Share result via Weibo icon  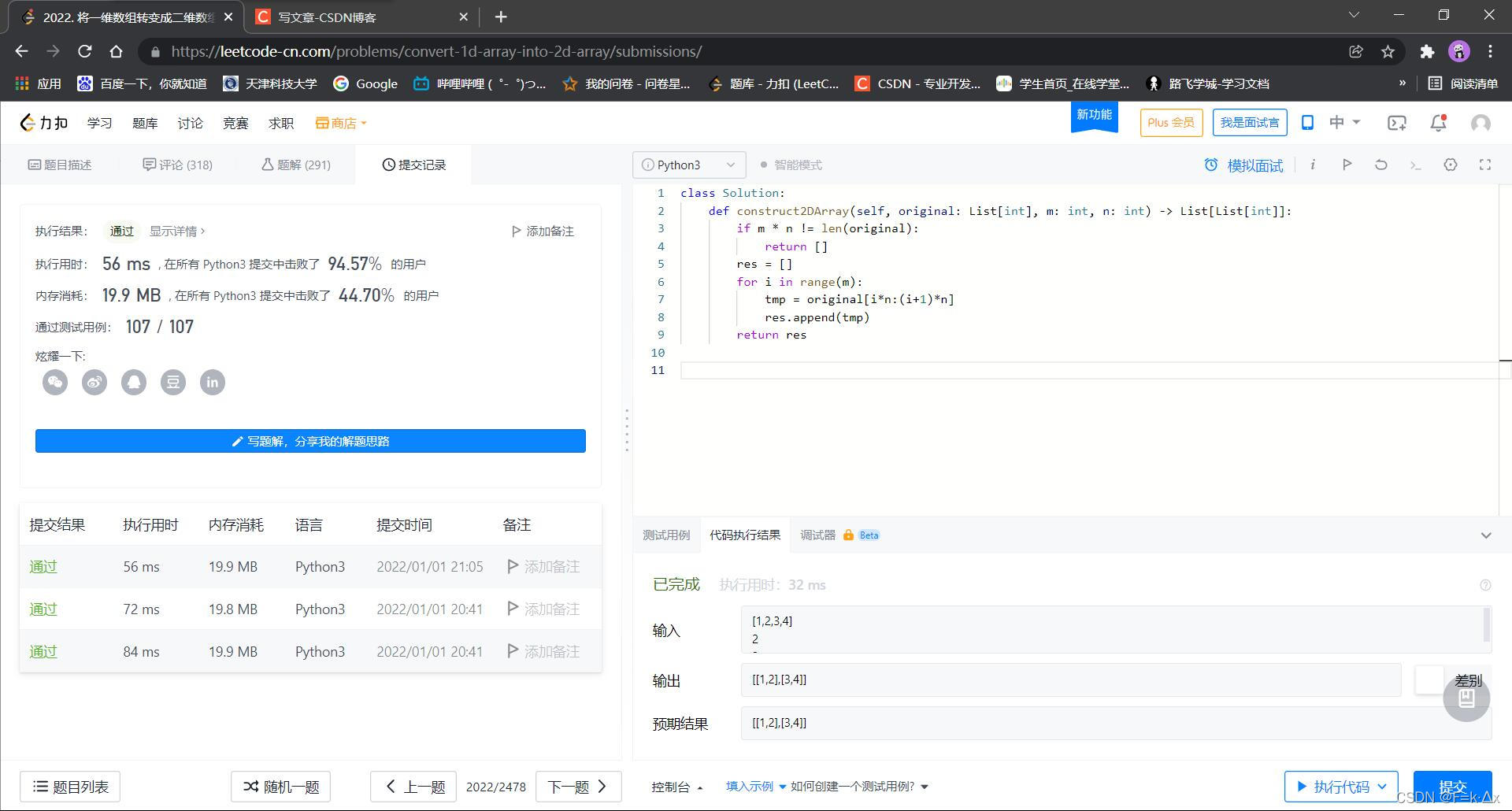pos(94,383)
